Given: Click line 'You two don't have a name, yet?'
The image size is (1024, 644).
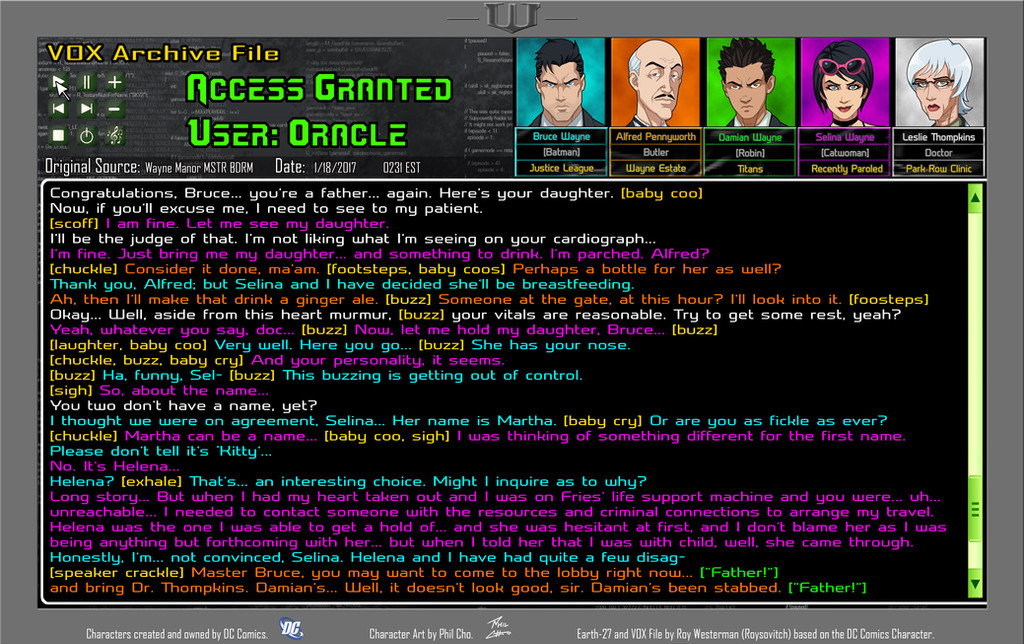Looking at the screenshot, I should pyautogui.click(x=184, y=406).
